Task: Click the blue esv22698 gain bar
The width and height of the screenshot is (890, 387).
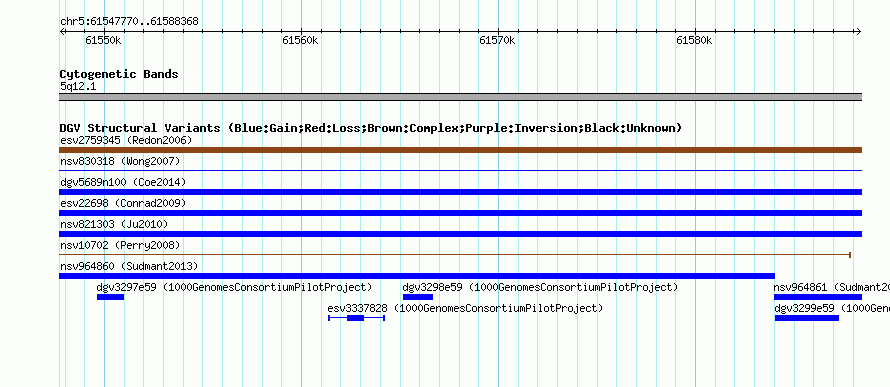Action: click(x=460, y=213)
